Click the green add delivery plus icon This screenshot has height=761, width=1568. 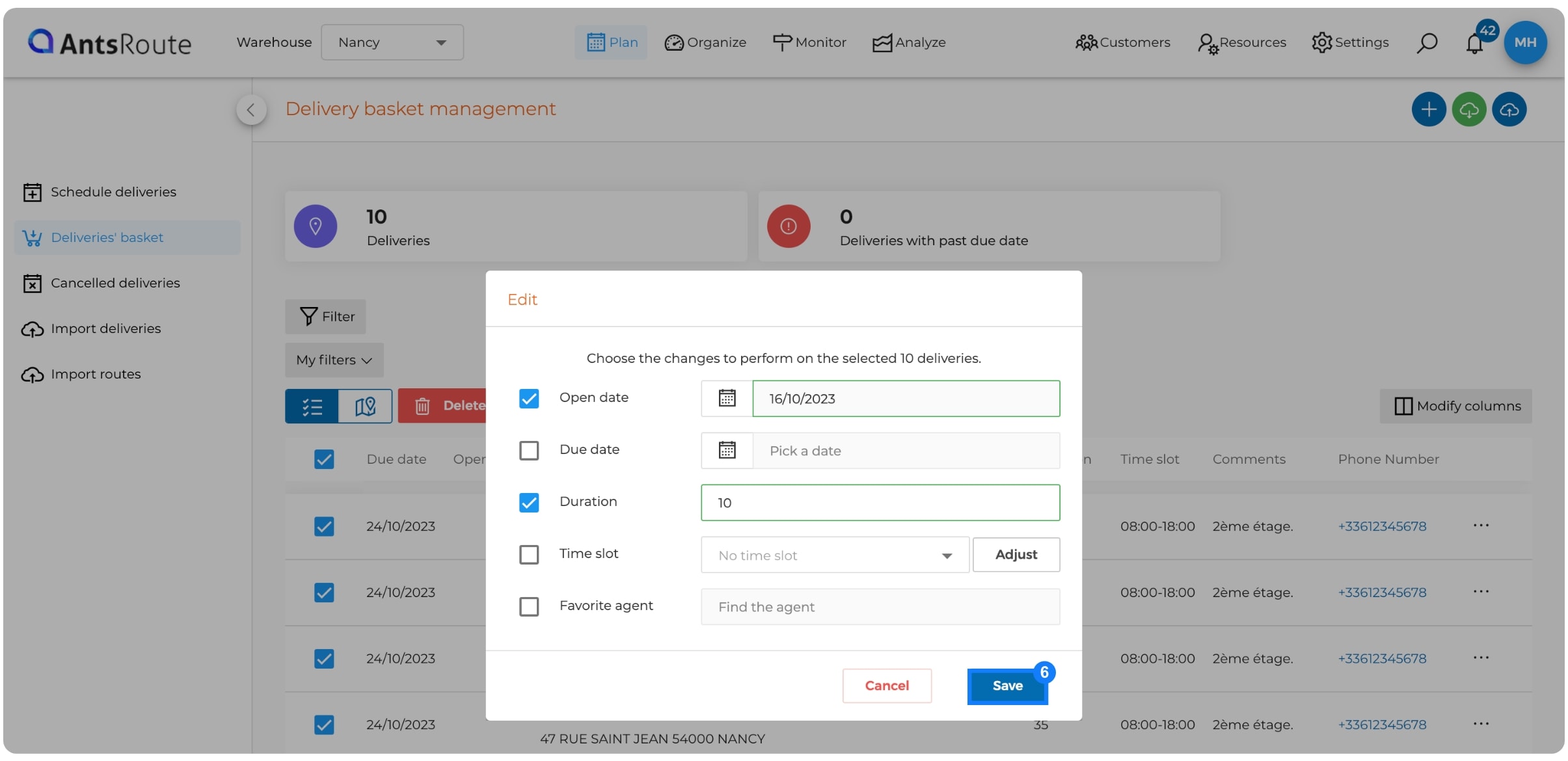click(1429, 109)
